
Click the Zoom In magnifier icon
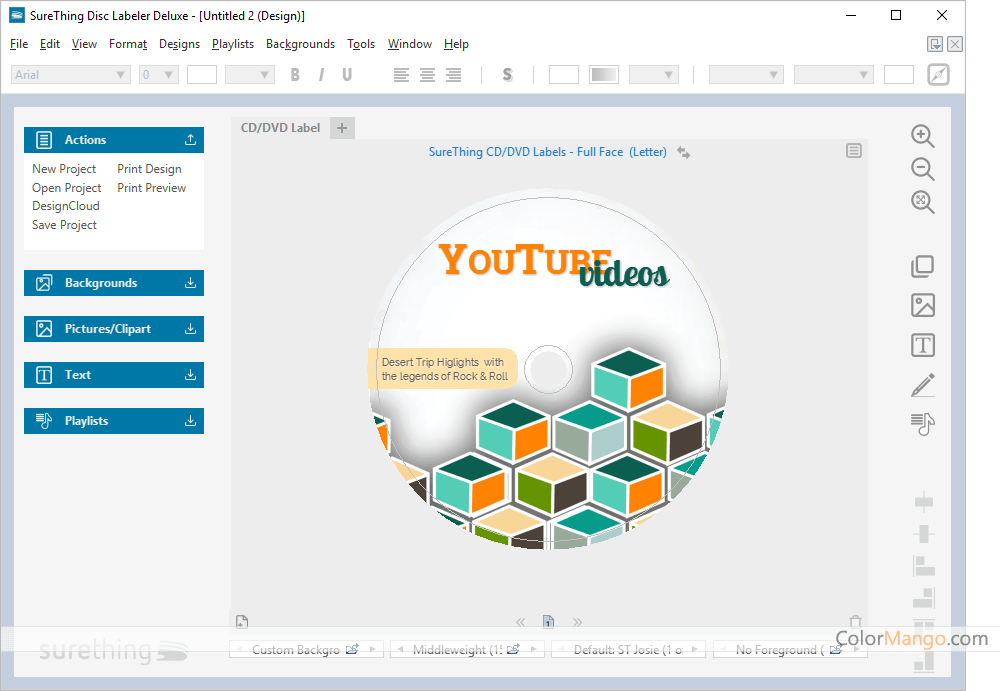pyautogui.click(x=922, y=136)
